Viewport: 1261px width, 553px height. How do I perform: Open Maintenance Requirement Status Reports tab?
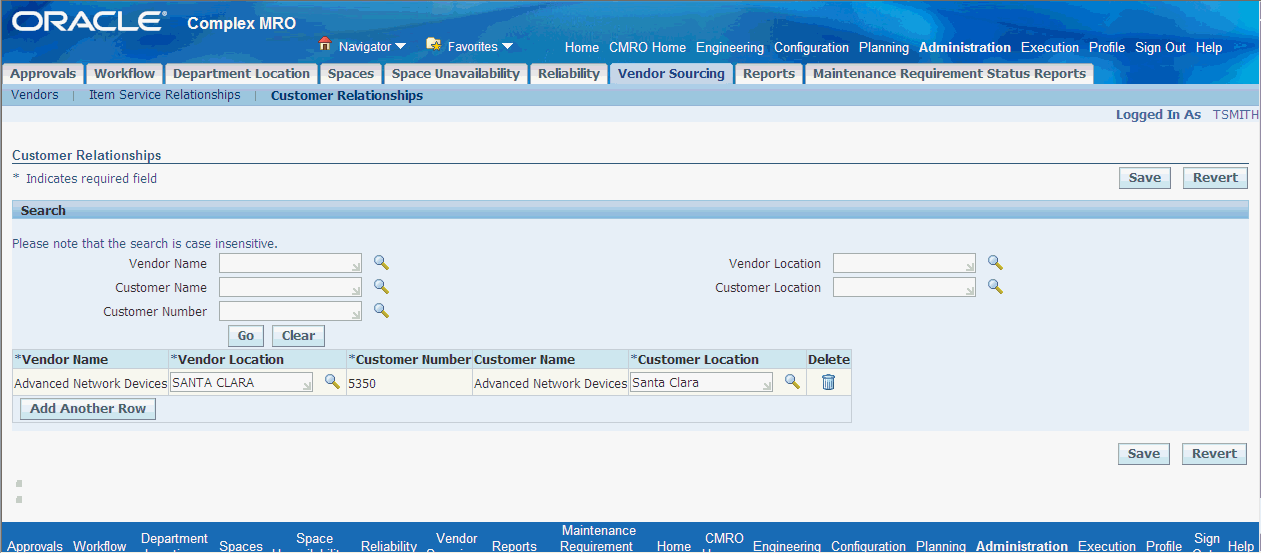(x=949, y=73)
